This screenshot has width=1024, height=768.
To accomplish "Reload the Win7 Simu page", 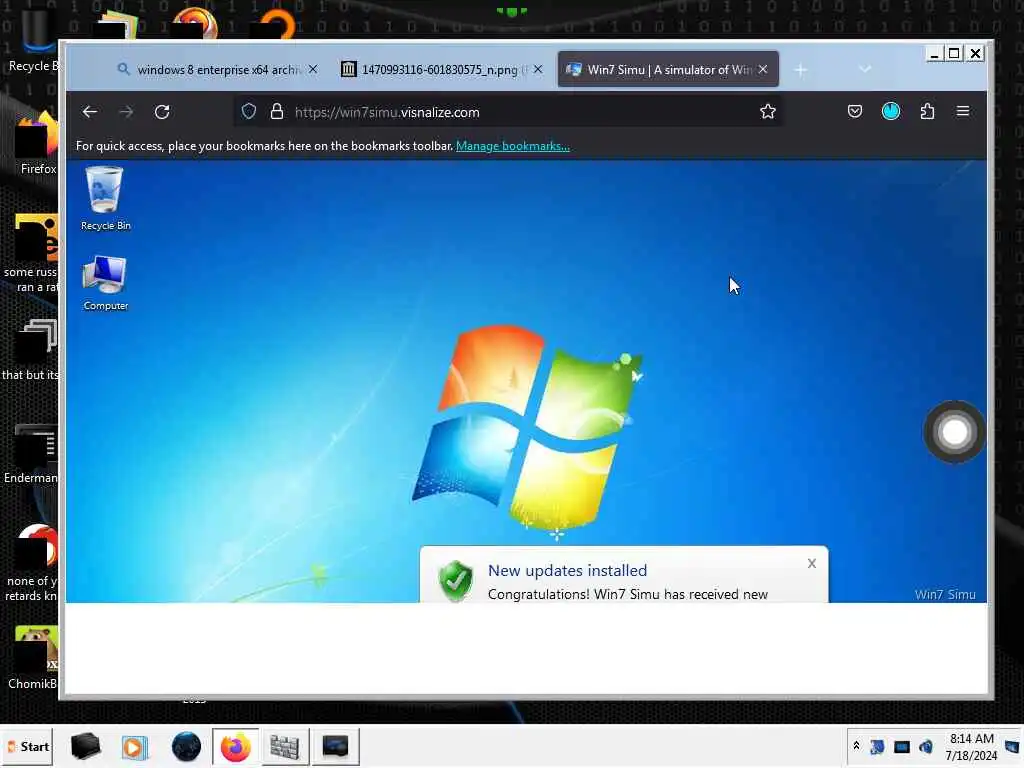I will point(163,112).
